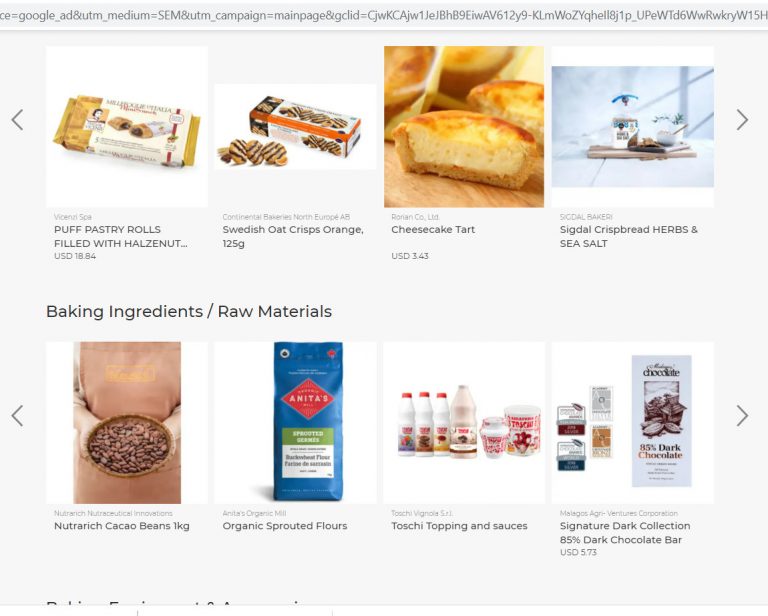Open Signature Dark Collection 85% Dark Chocolate Bar
Screen dimensions: 768x616
pos(625,533)
